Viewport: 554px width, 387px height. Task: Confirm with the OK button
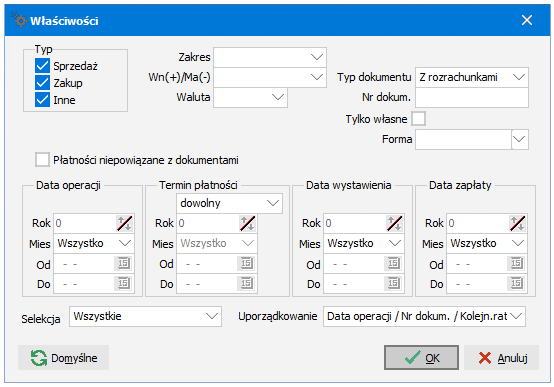(421, 358)
